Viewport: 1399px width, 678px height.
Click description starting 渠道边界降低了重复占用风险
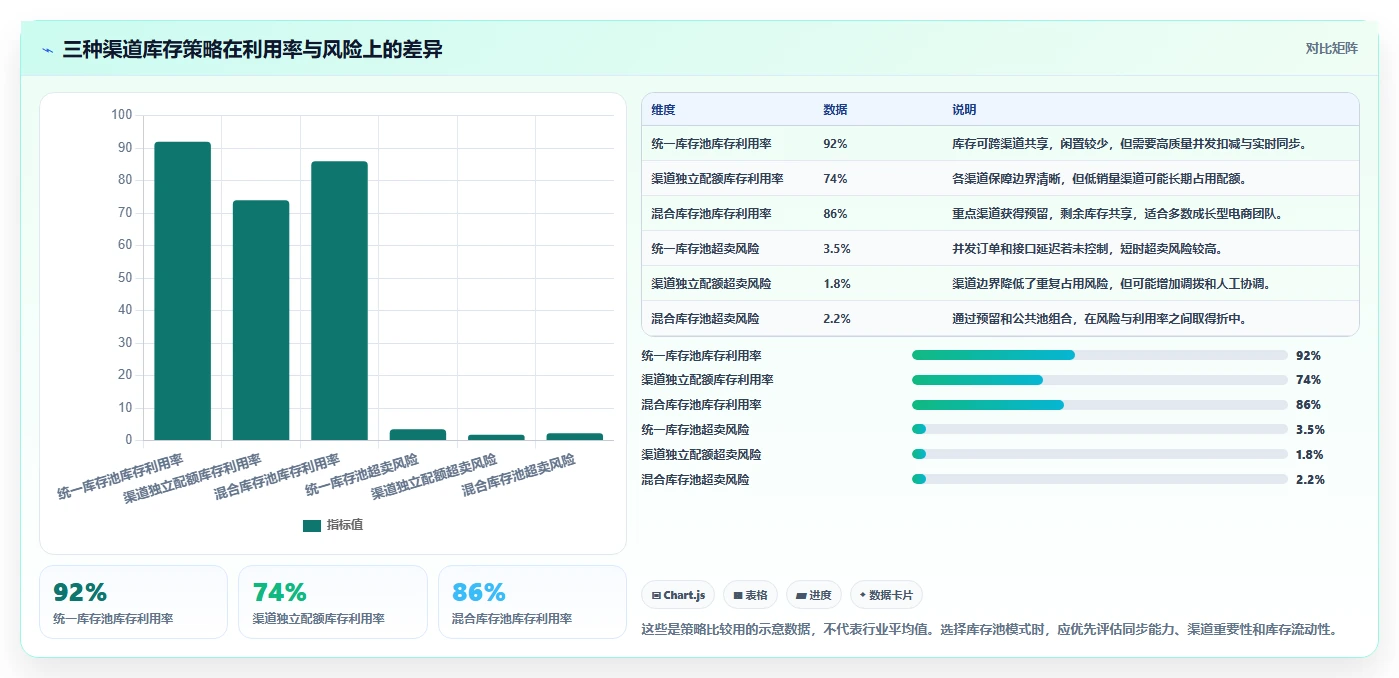coord(1111,284)
